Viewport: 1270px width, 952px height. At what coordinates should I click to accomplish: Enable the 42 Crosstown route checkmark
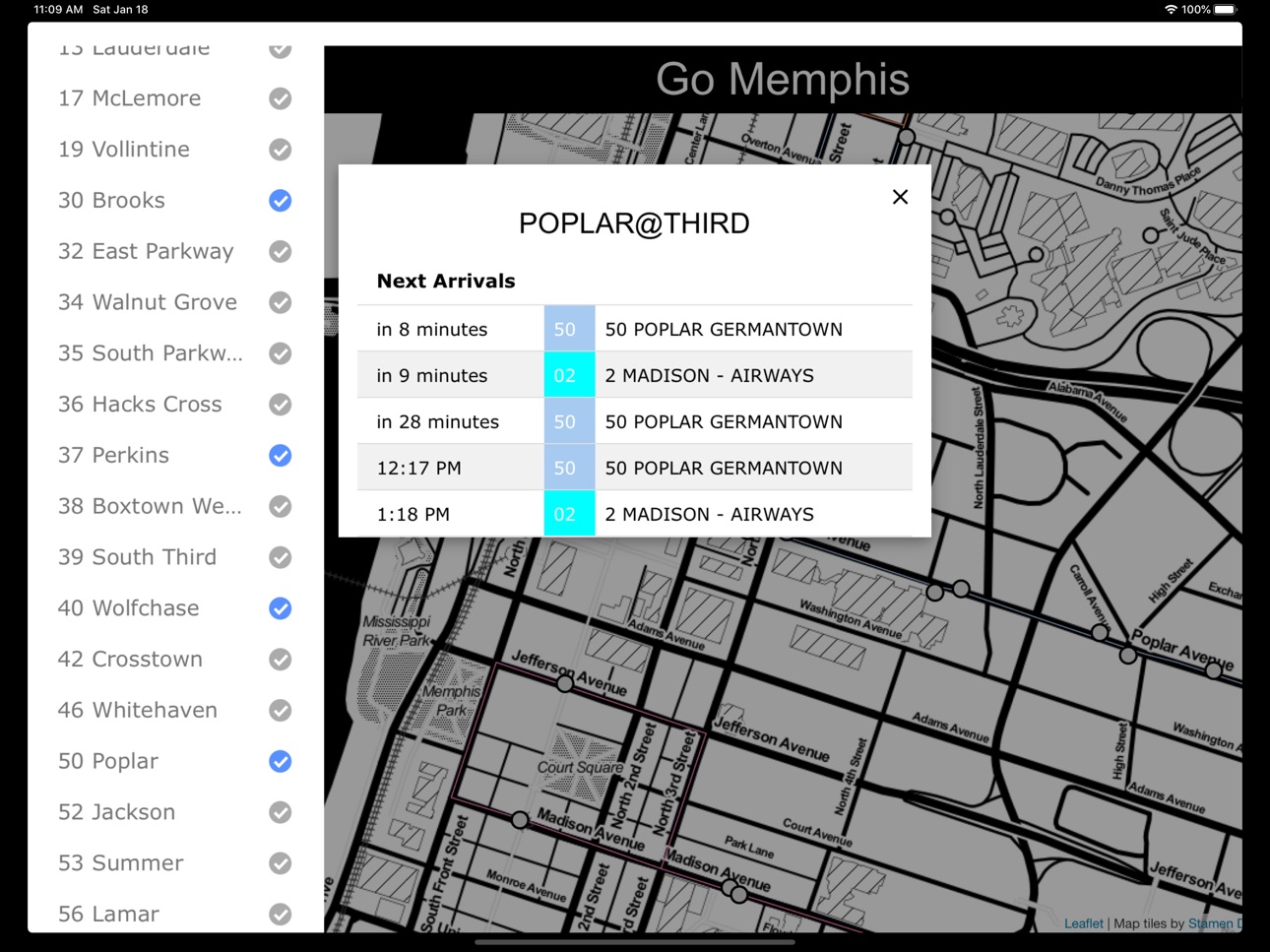click(x=281, y=660)
